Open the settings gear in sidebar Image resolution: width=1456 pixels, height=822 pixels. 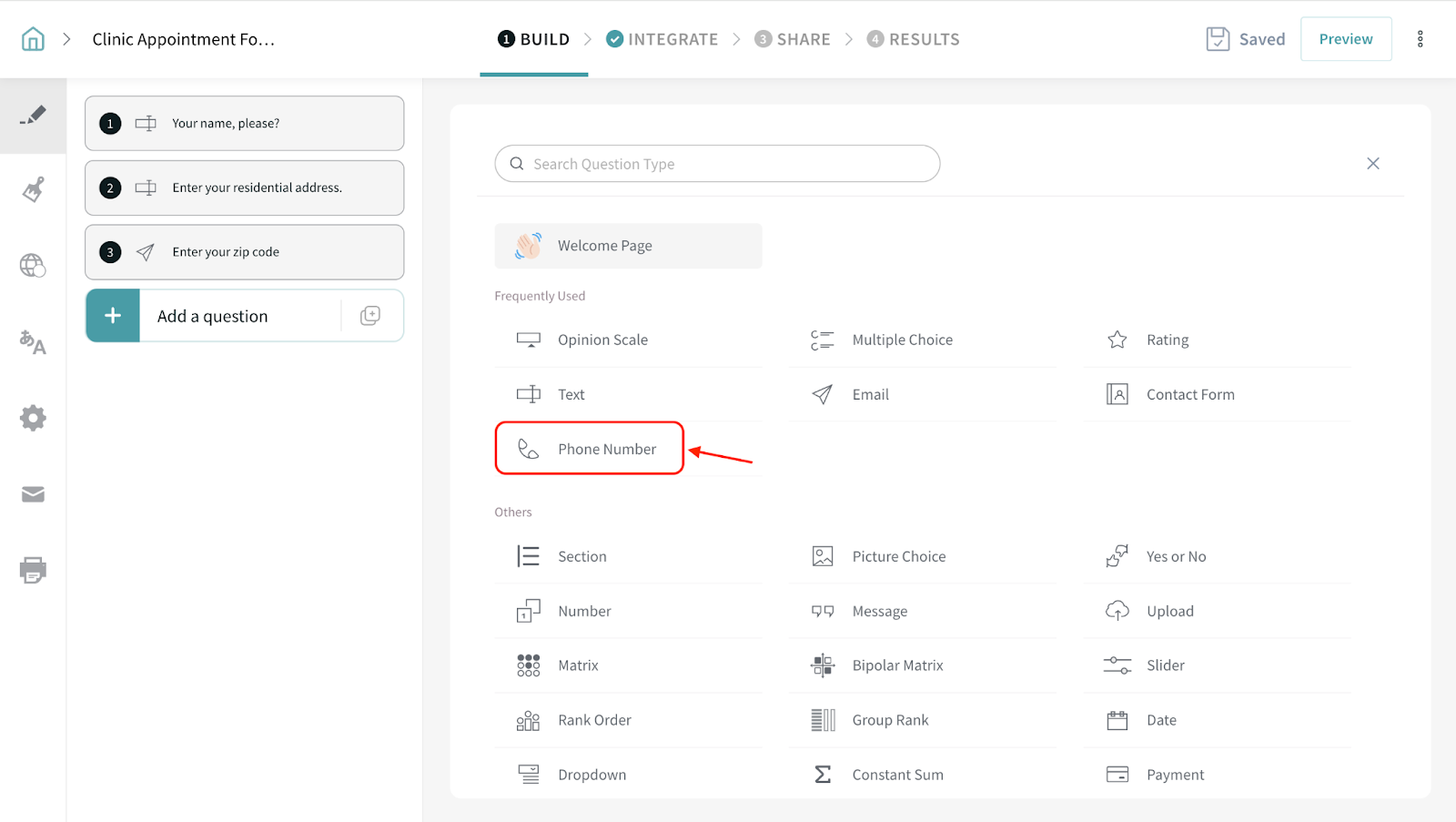coord(33,418)
